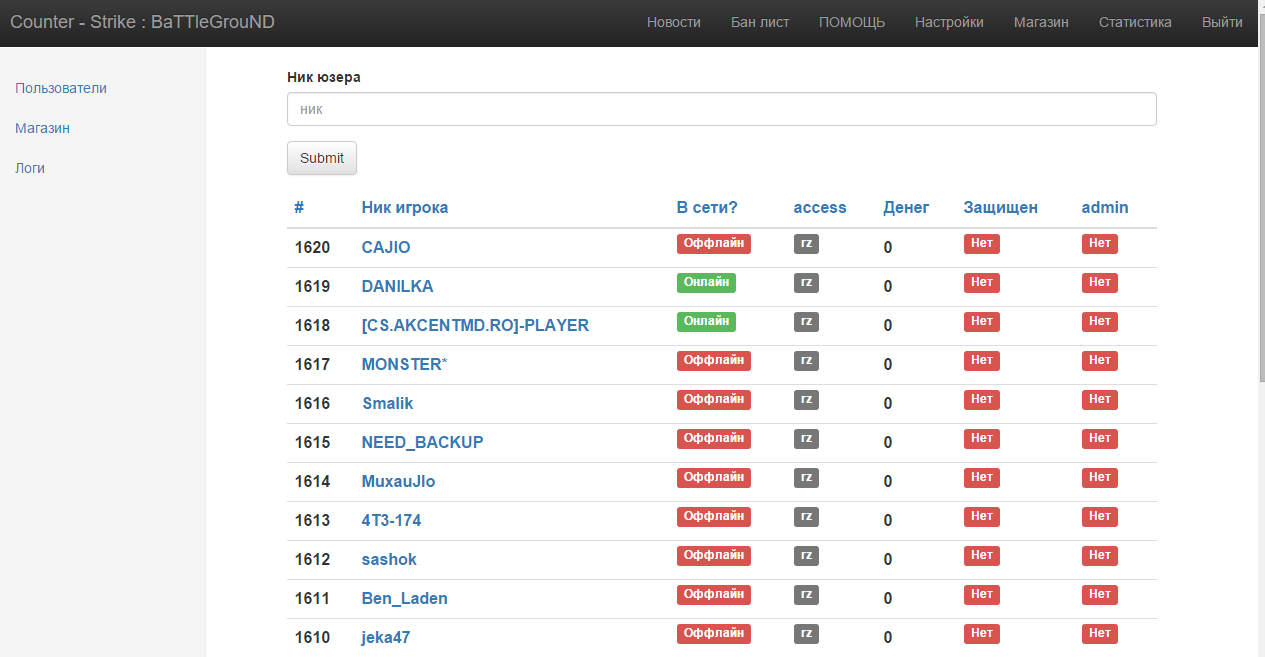This screenshot has height=657, width=1265.
Task: Sort by the # column header
Action: click(299, 208)
